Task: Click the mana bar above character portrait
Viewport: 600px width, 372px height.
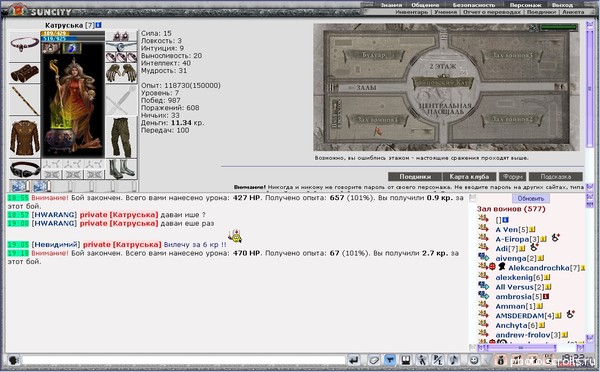Action: point(73,39)
